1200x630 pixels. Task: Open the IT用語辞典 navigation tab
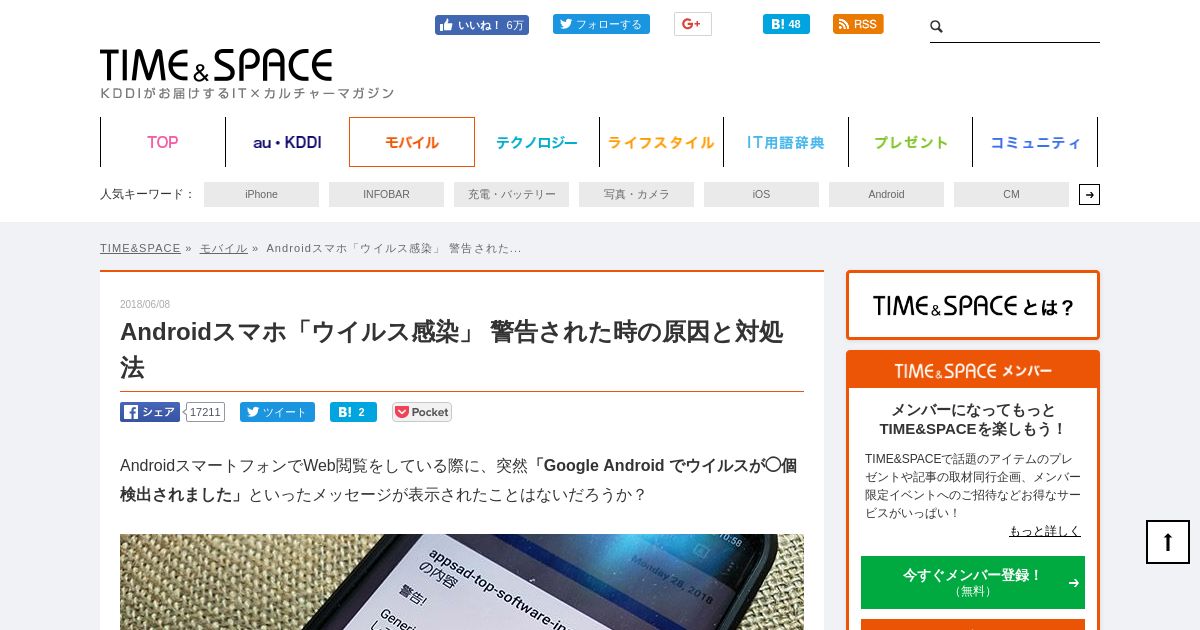(x=786, y=142)
